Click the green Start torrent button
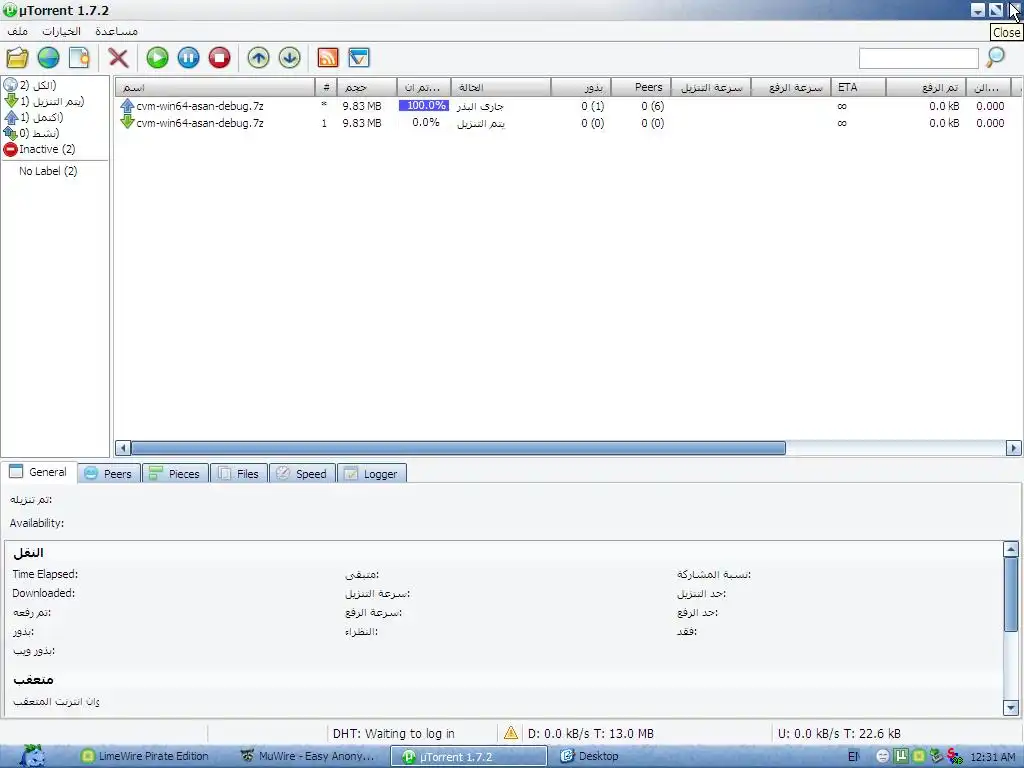 click(157, 58)
